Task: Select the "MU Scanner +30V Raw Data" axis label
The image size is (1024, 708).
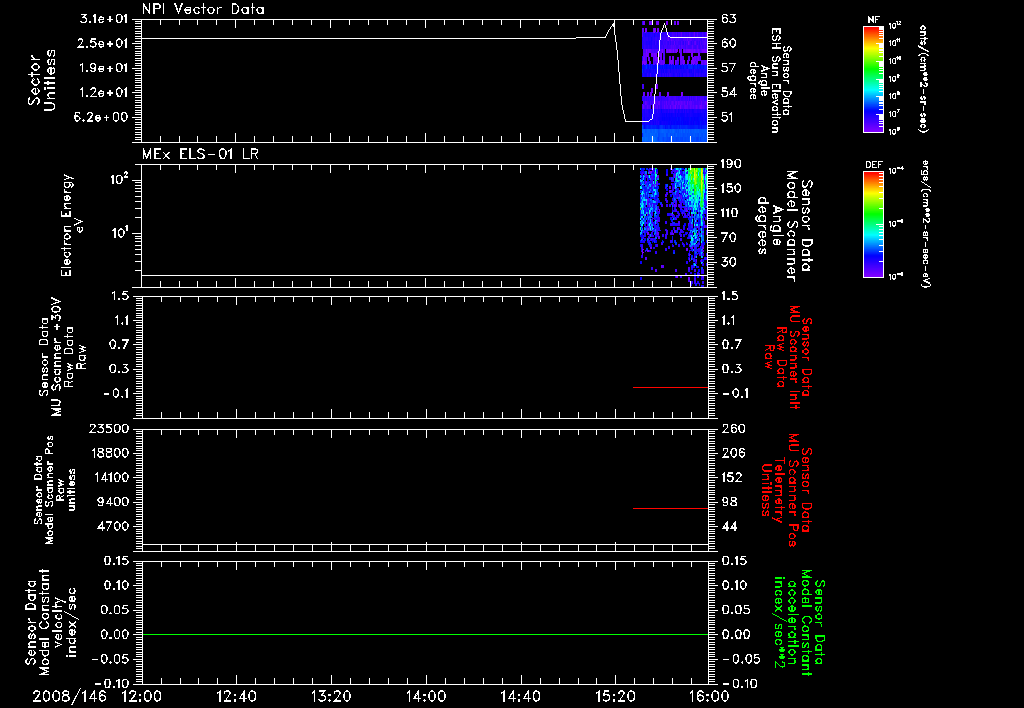Action: click(62, 357)
